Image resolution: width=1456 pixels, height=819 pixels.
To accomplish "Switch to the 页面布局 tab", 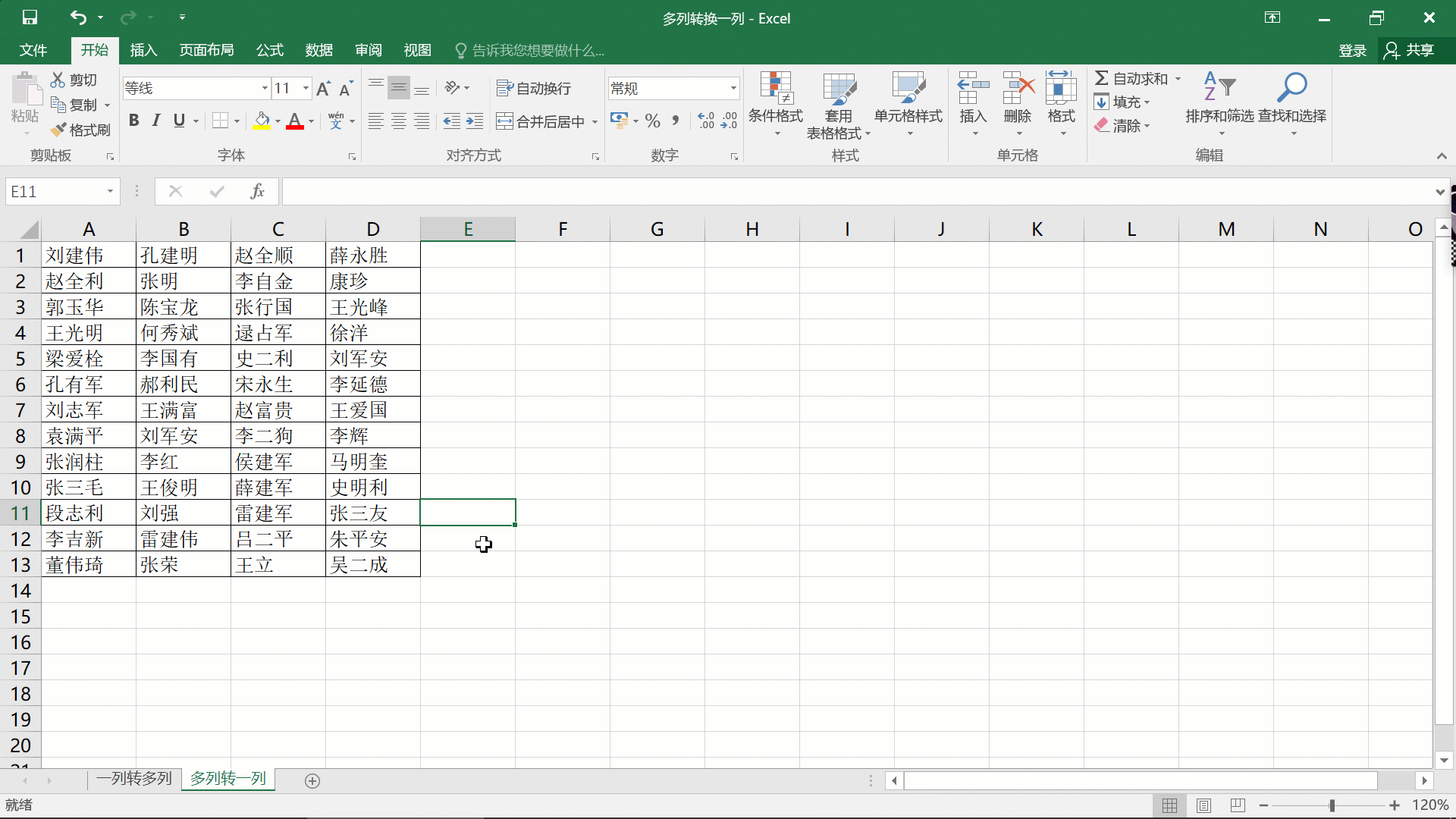I will point(206,50).
